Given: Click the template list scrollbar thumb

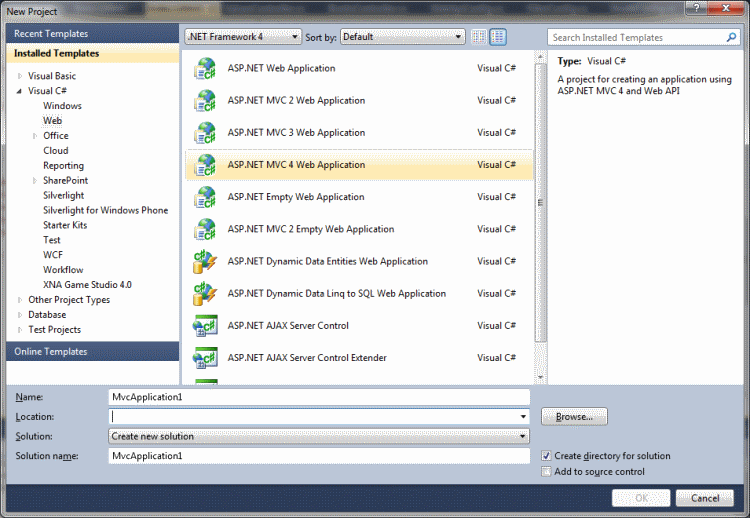Looking at the screenshot, I should tap(540, 203).
